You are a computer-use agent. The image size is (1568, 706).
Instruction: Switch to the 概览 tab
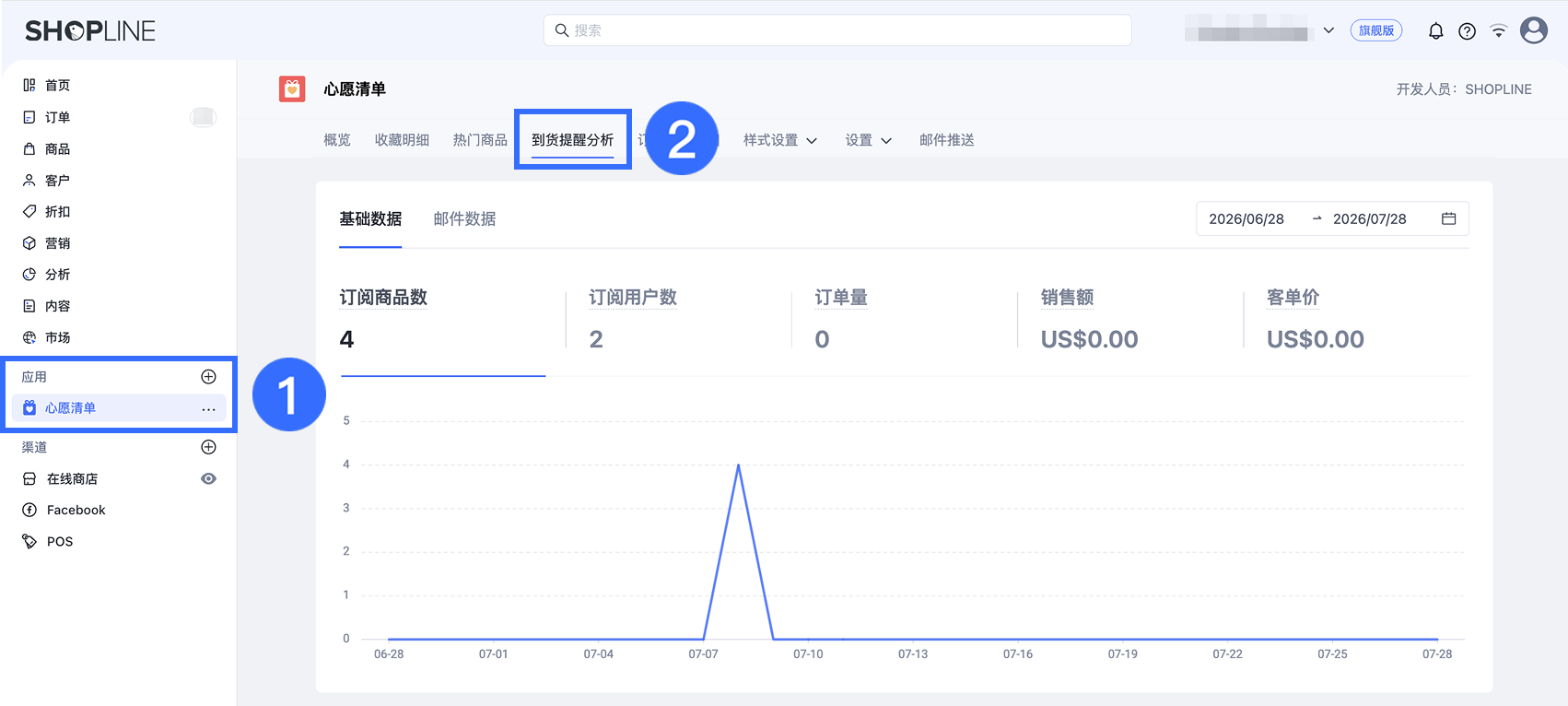[x=337, y=140]
